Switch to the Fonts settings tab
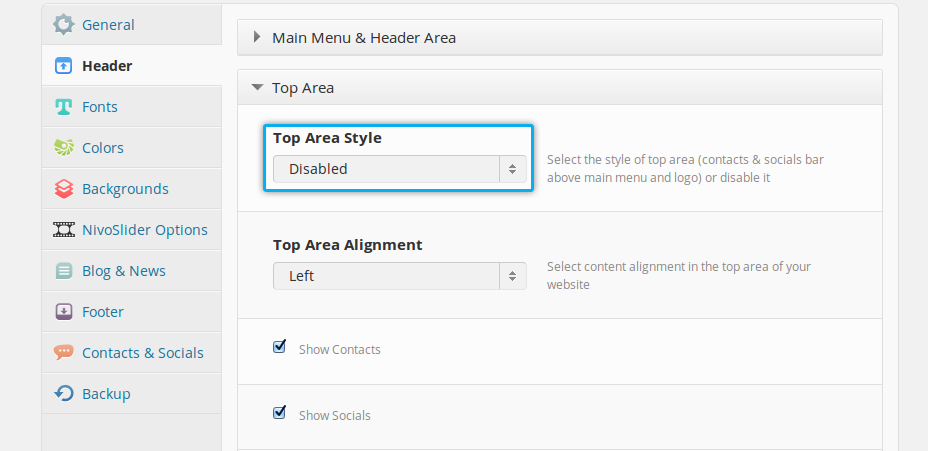This screenshot has height=451, width=928. pyautogui.click(x=100, y=107)
